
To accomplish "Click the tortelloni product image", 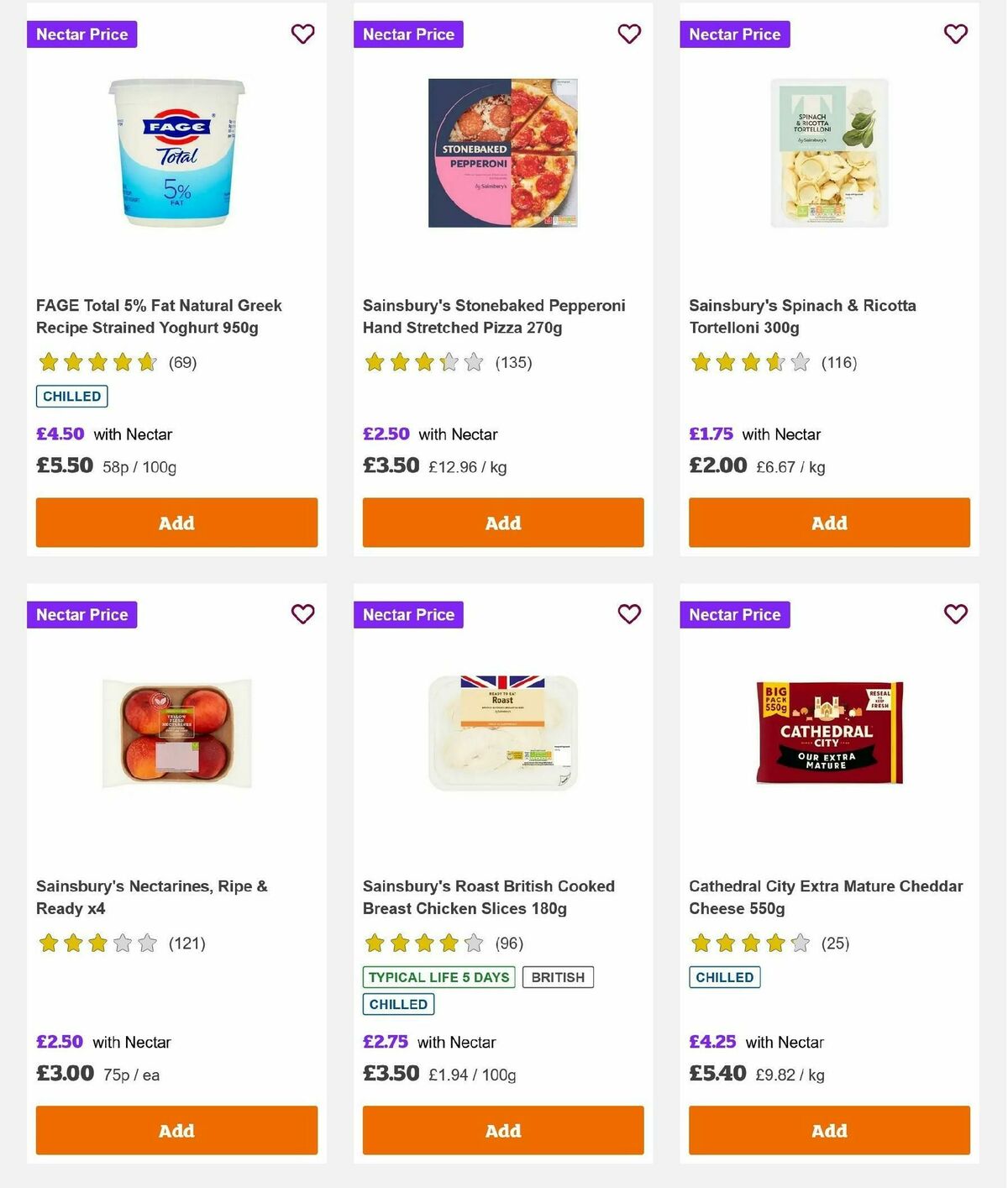I will [829, 153].
